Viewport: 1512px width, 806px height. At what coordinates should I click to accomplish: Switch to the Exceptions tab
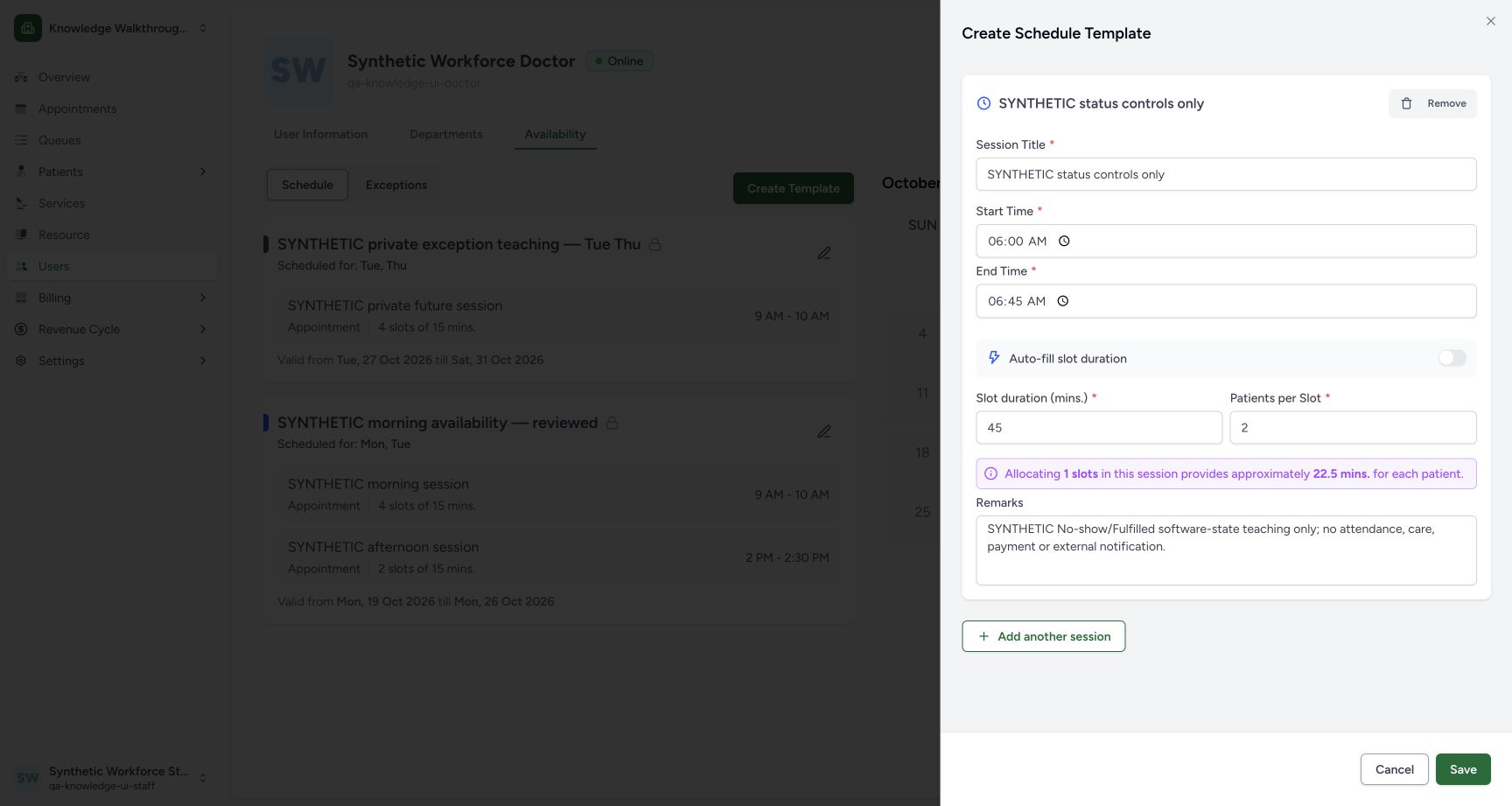(396, 185)
